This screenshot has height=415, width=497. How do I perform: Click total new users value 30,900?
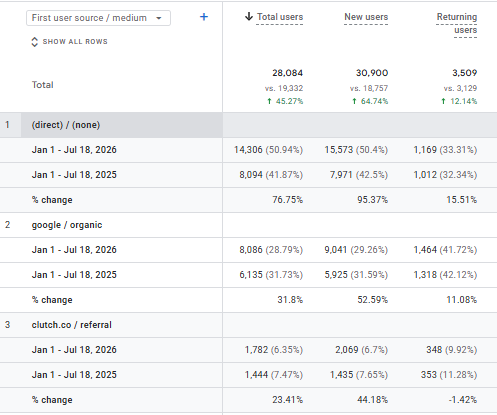coord(372,73)
